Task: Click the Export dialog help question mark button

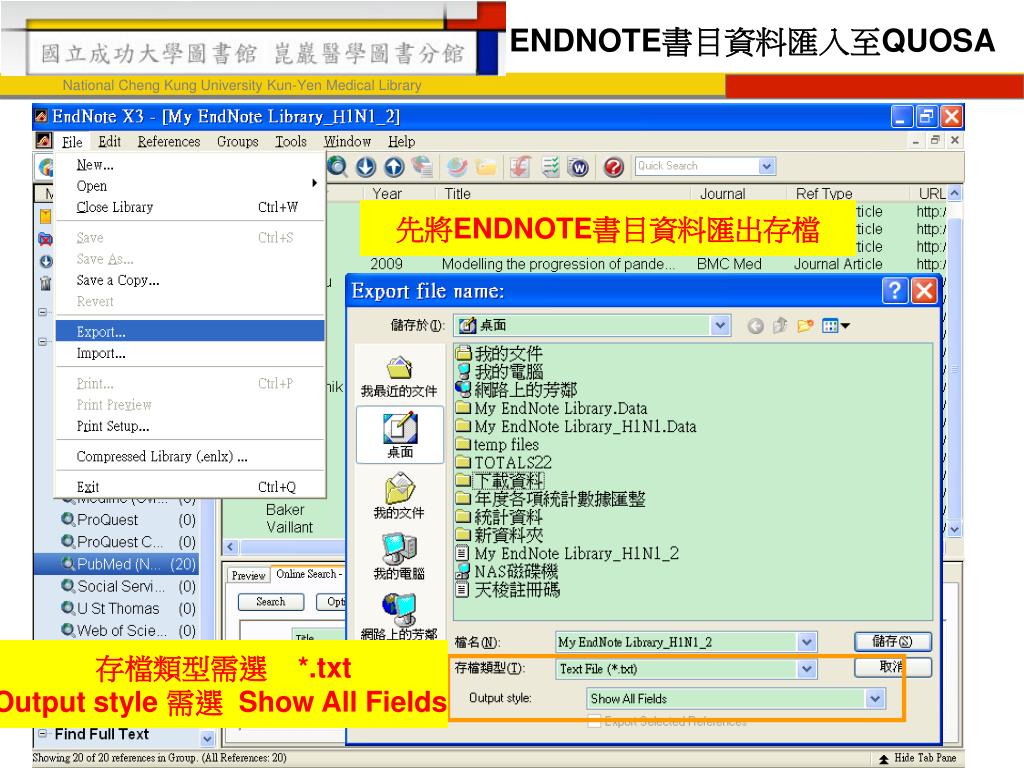Action: 895,291
